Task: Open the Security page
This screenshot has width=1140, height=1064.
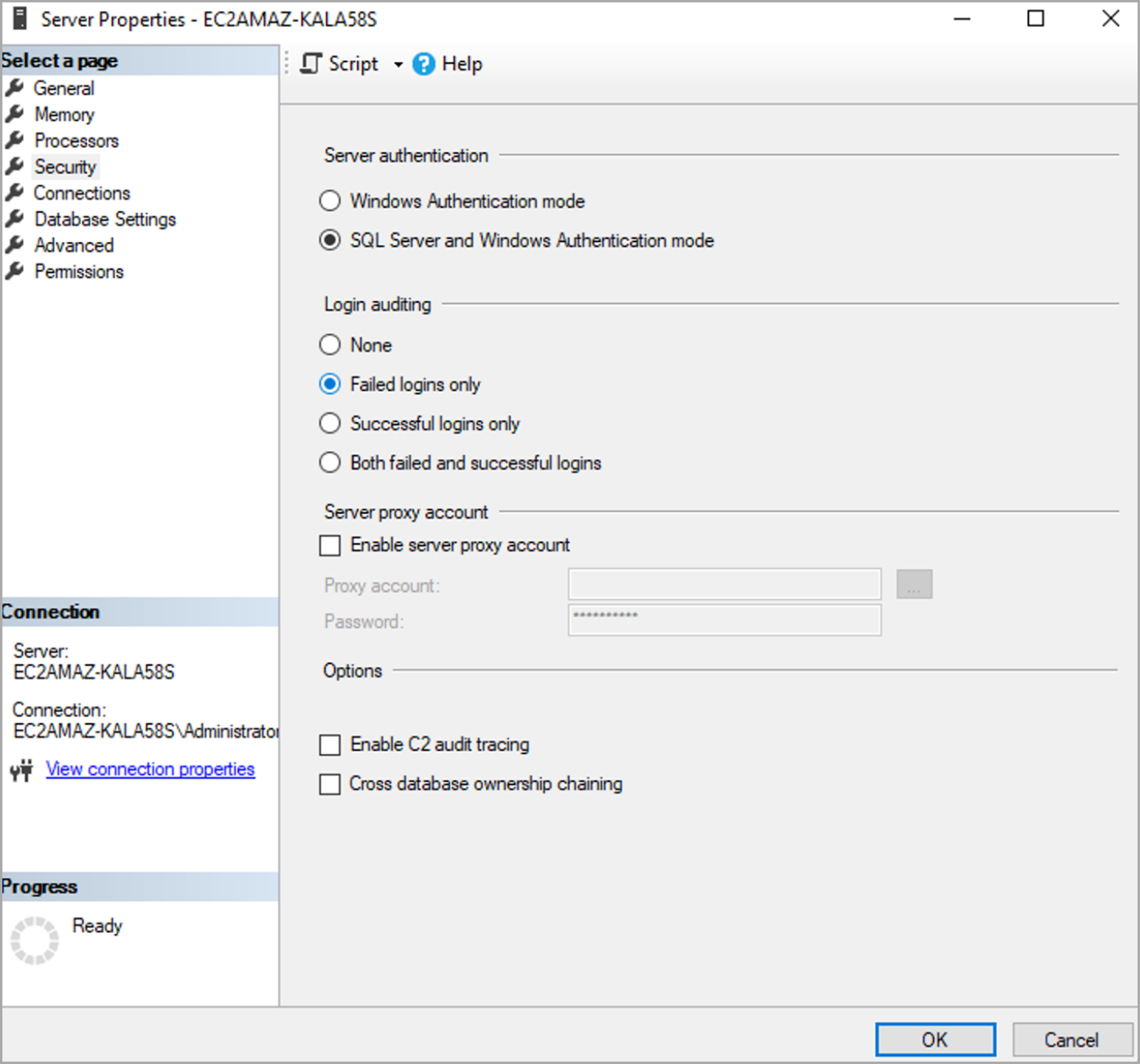Action: (65, 166)
